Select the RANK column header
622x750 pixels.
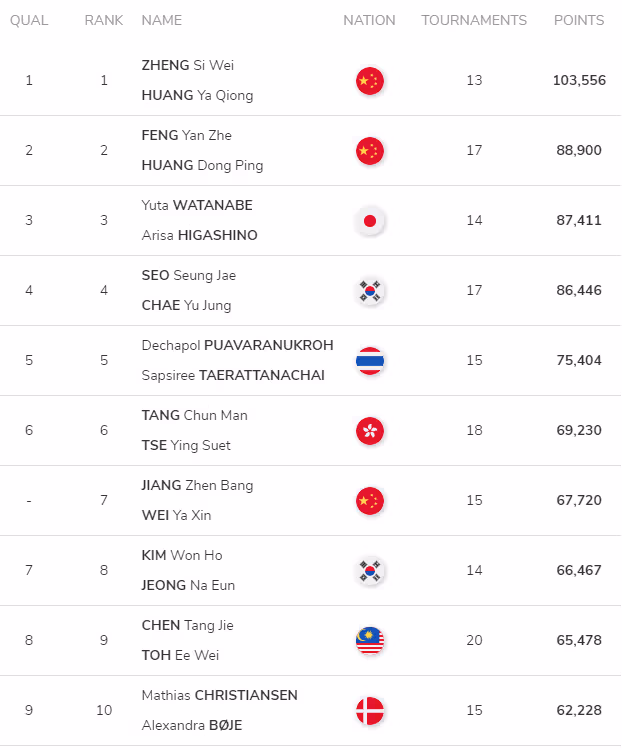[x=104, y=20]
